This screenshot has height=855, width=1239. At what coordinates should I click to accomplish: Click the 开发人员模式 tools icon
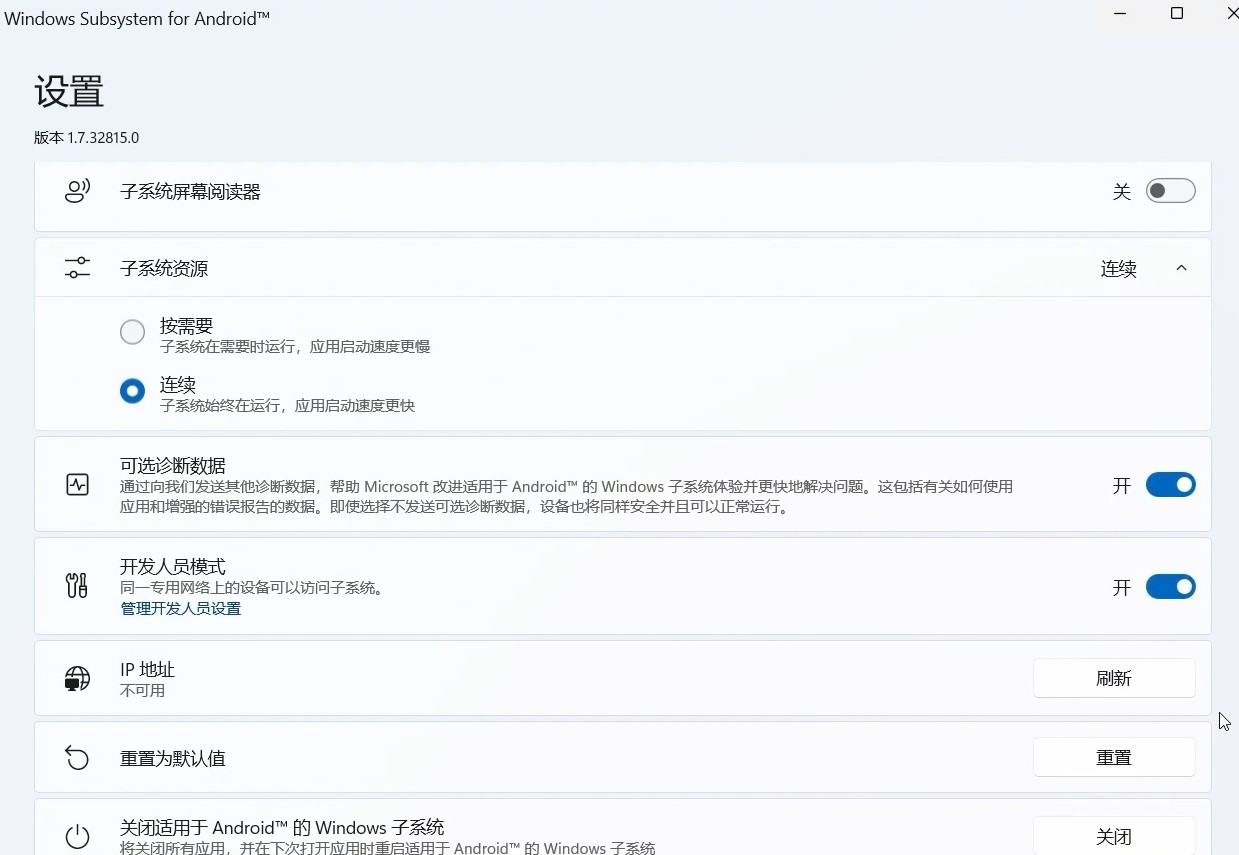[77, 586]
